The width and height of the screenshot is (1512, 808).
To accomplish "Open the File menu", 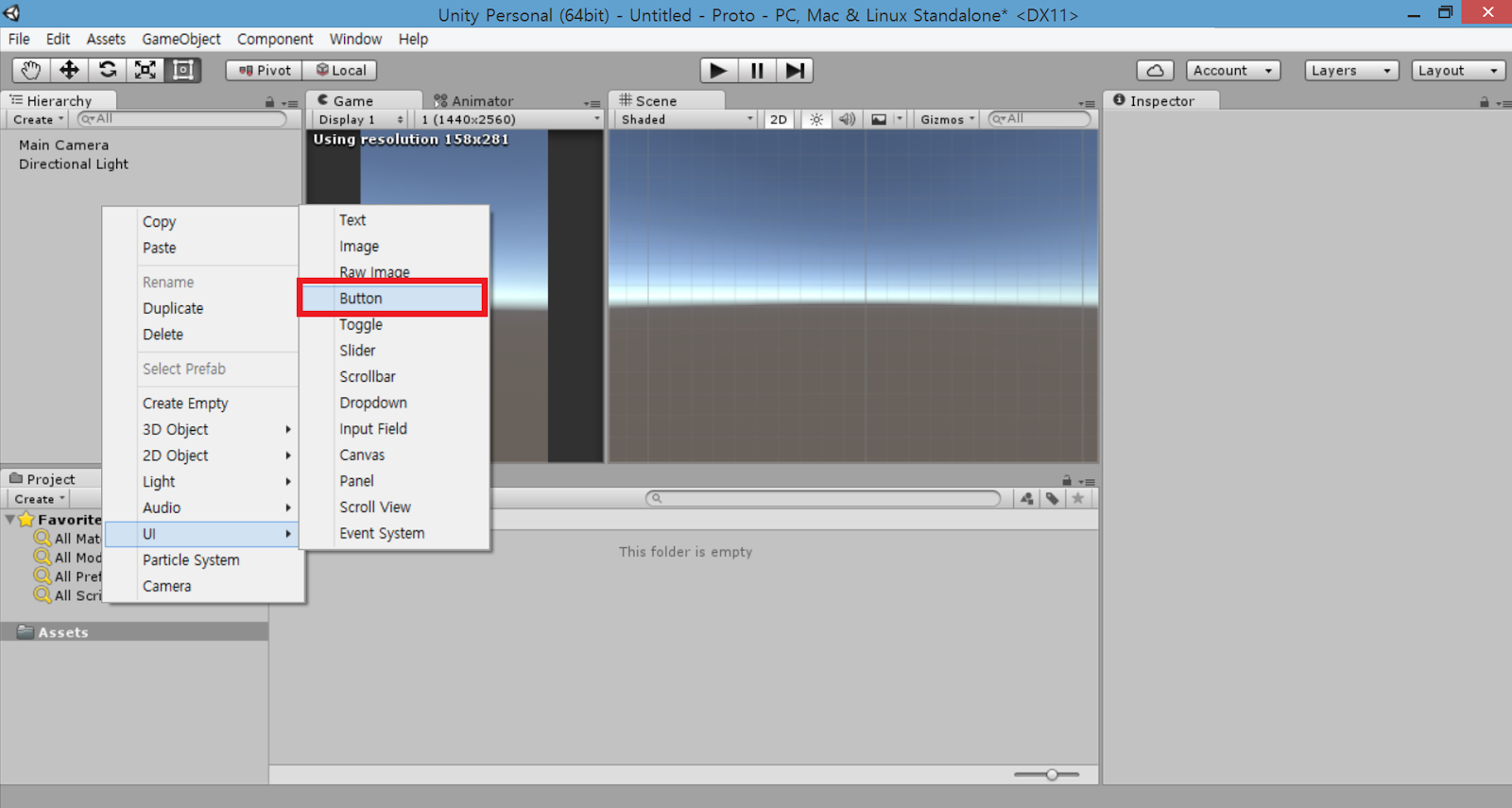I will tap(19, 39).
